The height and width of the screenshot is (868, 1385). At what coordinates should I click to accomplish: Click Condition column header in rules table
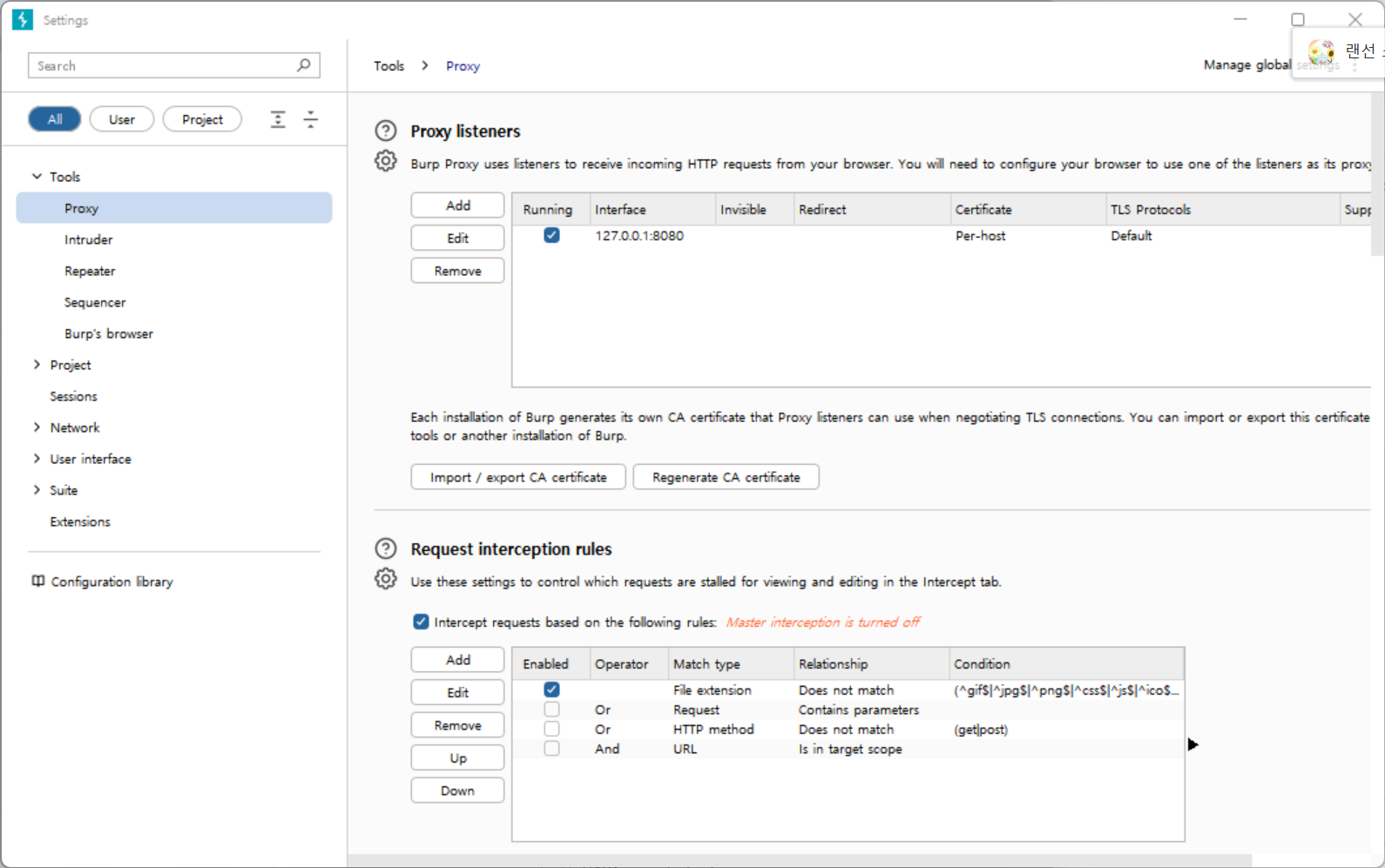point(1067,663)
